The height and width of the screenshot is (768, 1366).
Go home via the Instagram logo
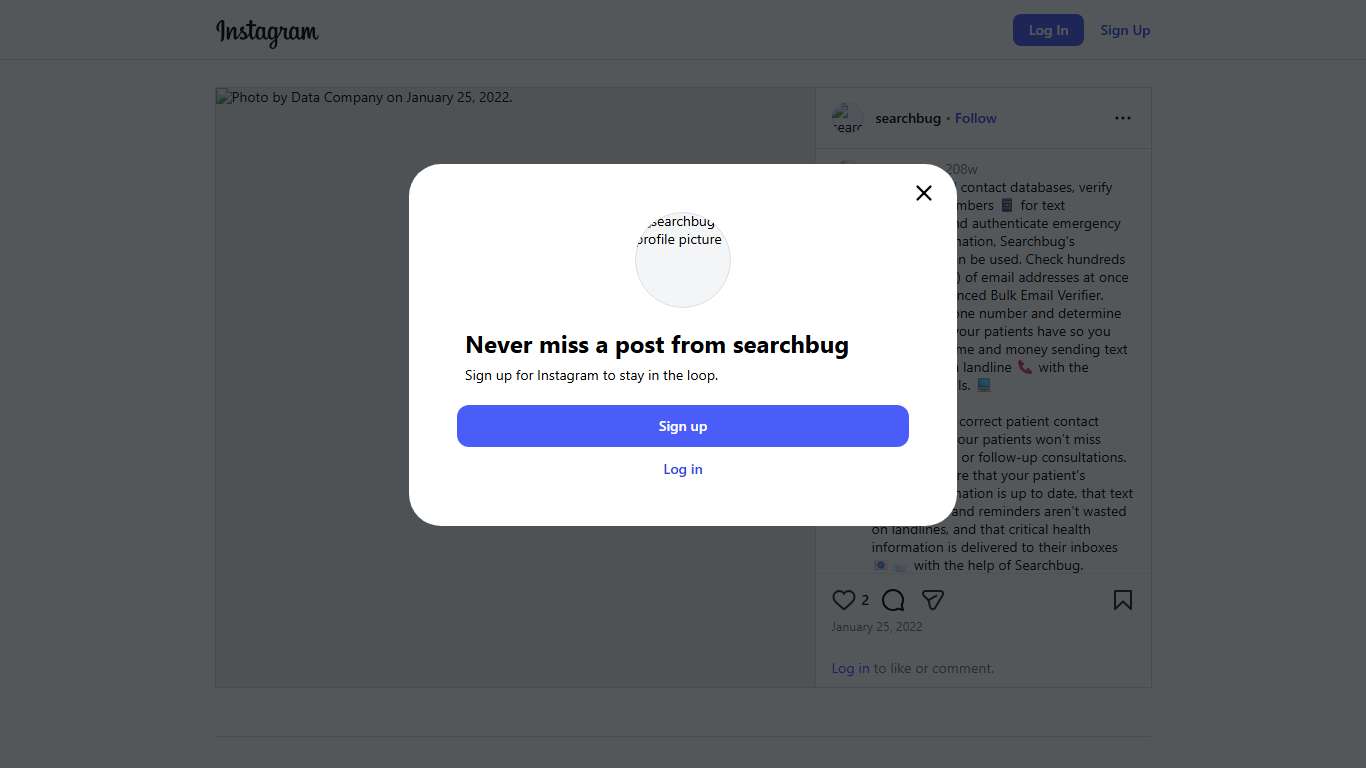click(x=267, y=31)
